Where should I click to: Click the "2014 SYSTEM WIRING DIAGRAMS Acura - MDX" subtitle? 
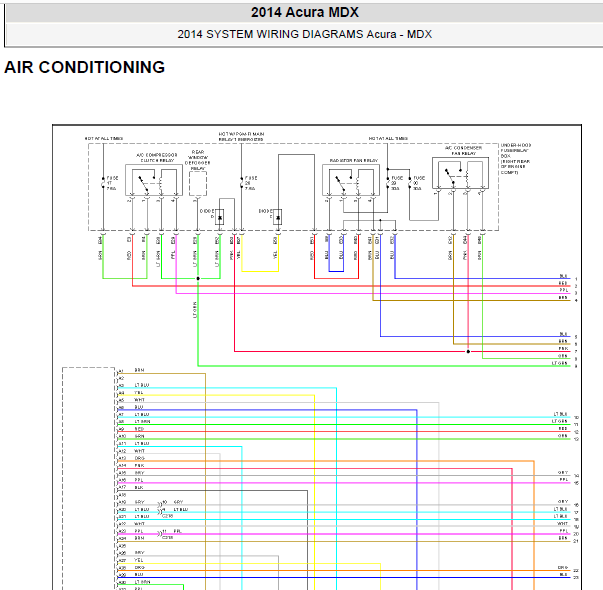pos(305,34)
